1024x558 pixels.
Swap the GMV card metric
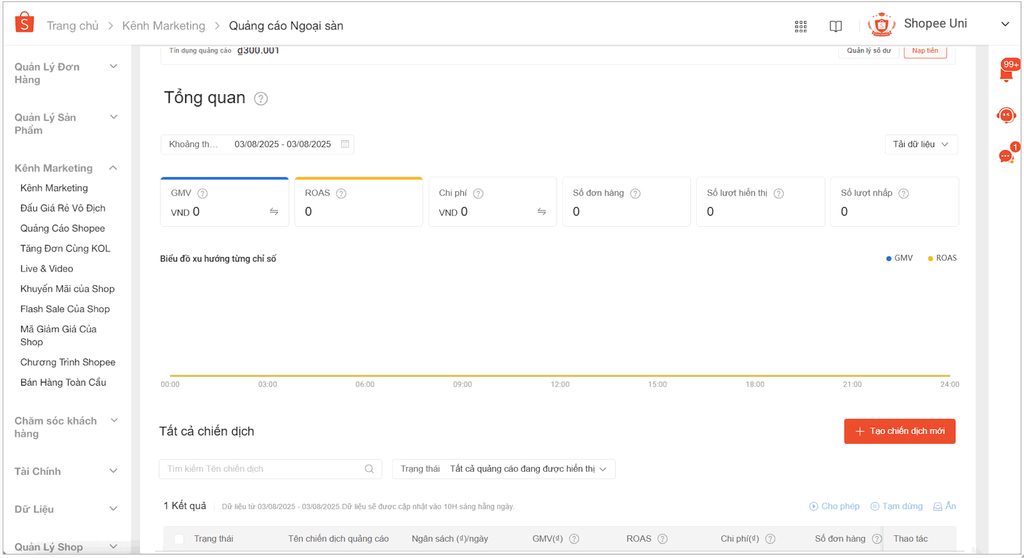tap(274, 212)
